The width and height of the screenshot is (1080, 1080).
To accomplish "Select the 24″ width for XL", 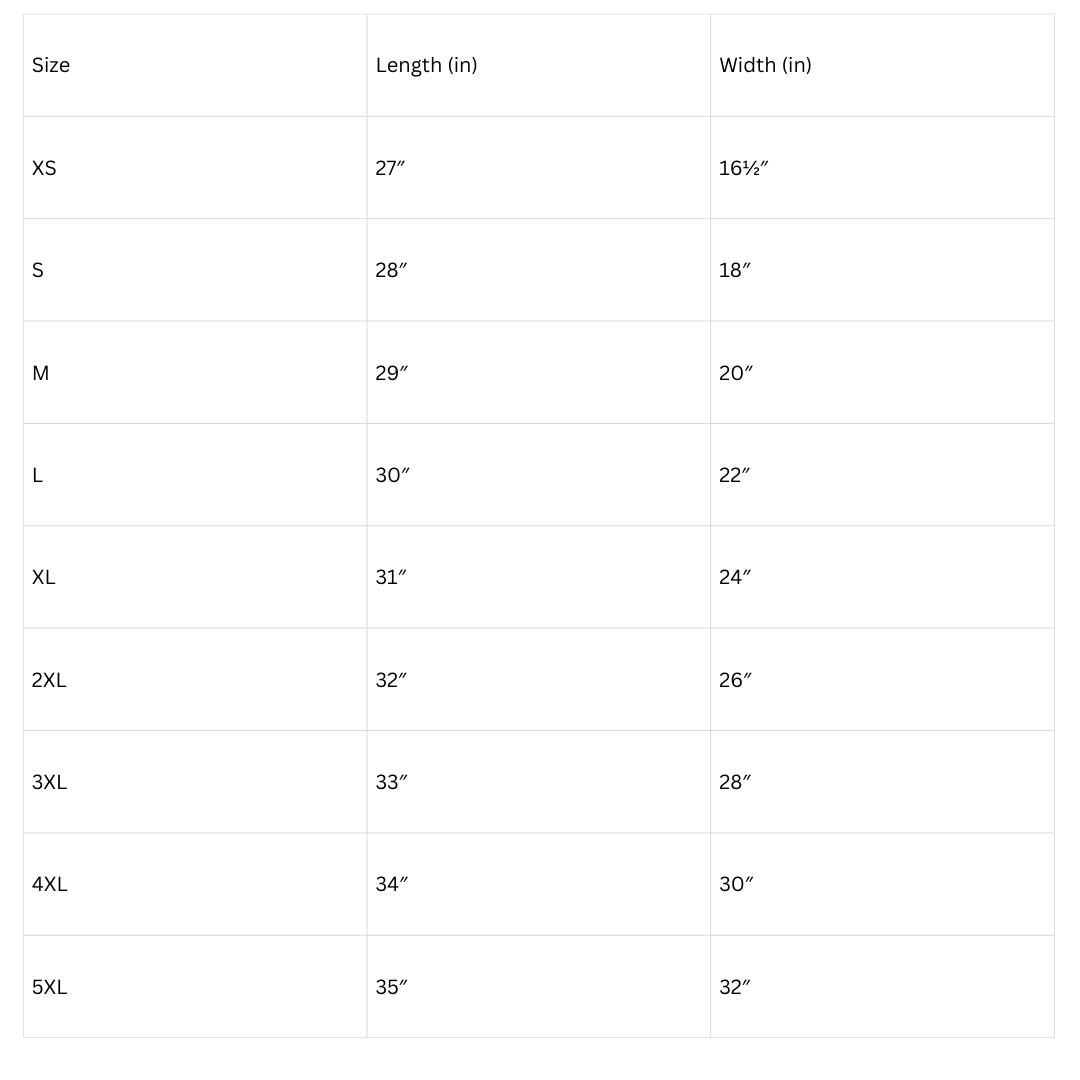I will pos(735,578).
